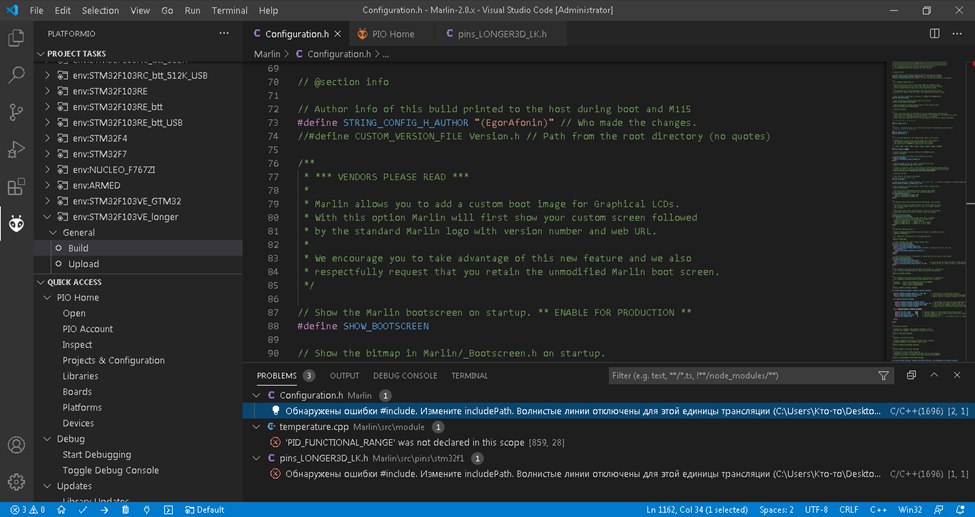This screenshot has width=975, height=517.
Task: Collapse the PROJECT TASKS section
Action: click(x=41, y=54)
